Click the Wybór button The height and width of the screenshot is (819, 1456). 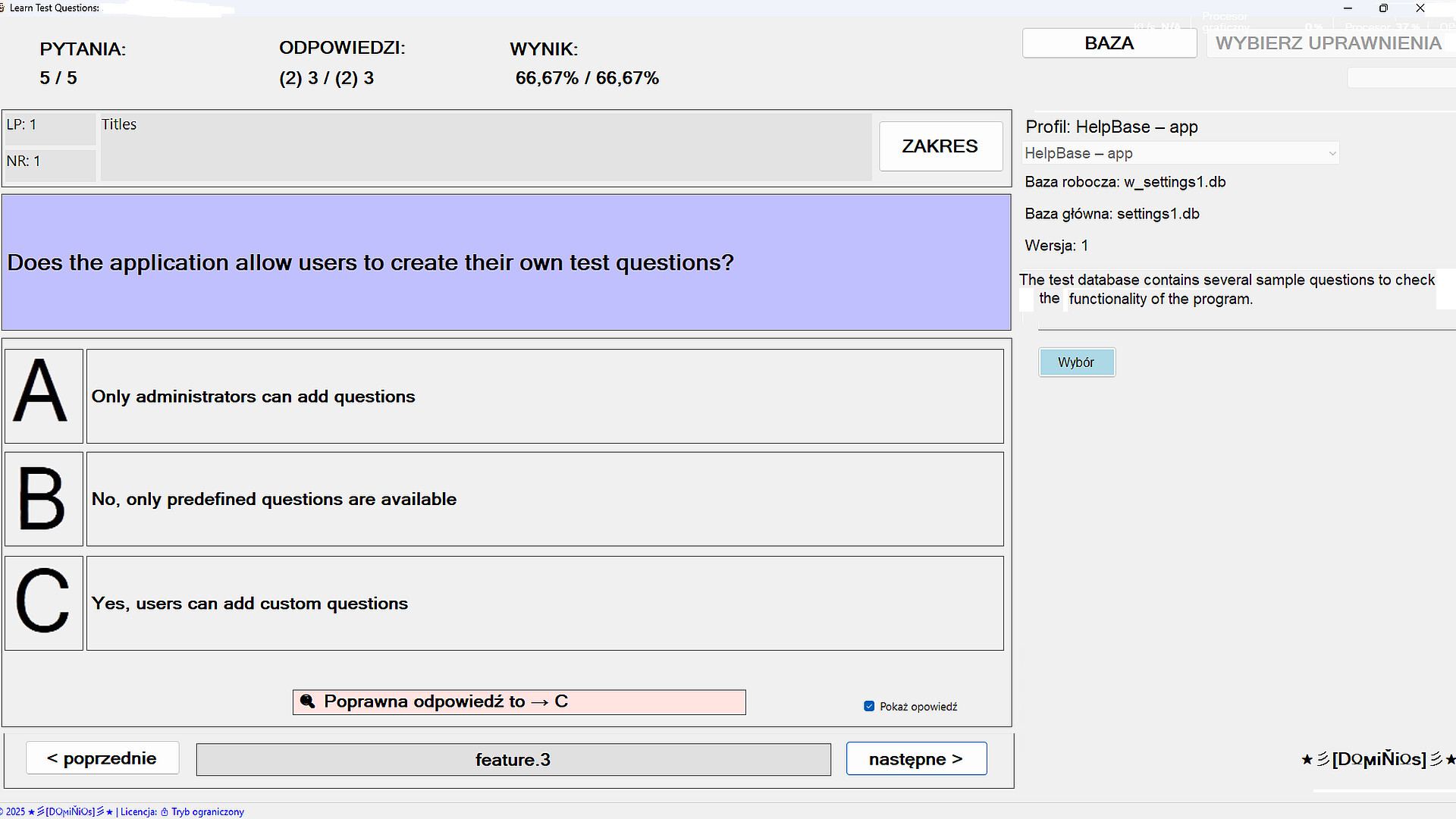pyautogui.click(x=1077, y=362)
